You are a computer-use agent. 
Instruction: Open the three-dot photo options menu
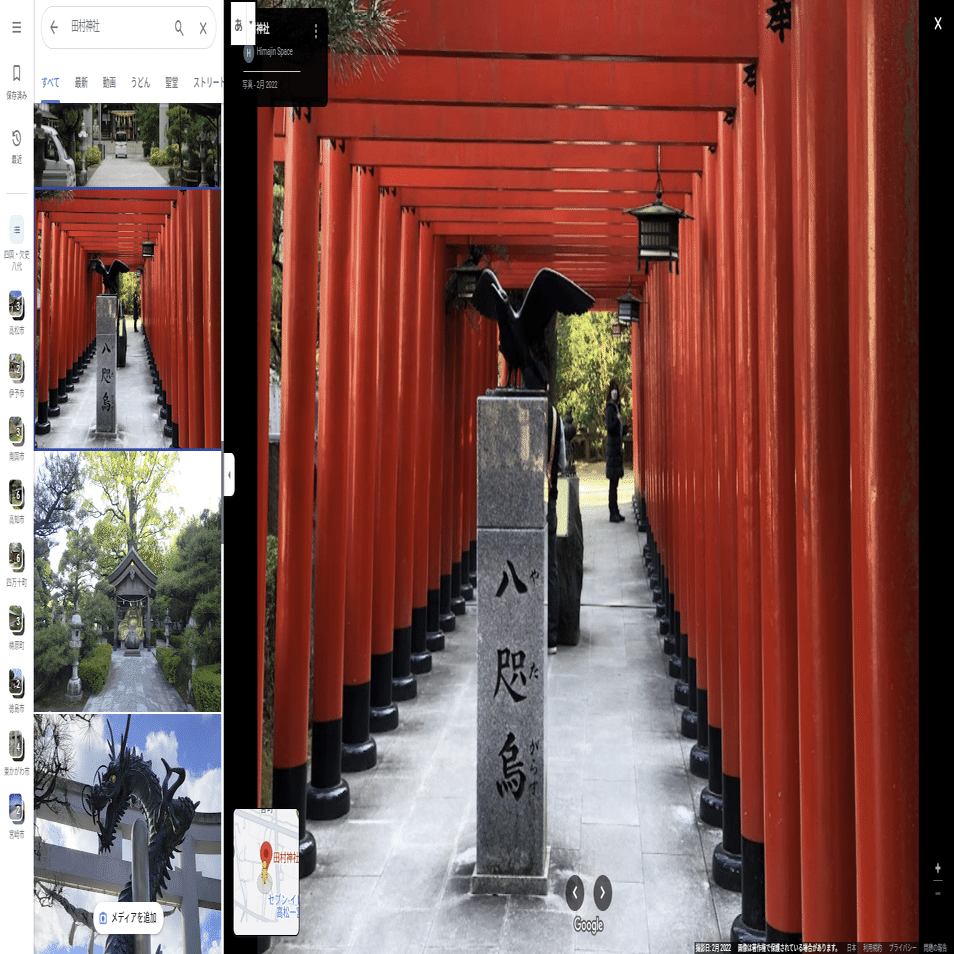(x=316, y=31)
